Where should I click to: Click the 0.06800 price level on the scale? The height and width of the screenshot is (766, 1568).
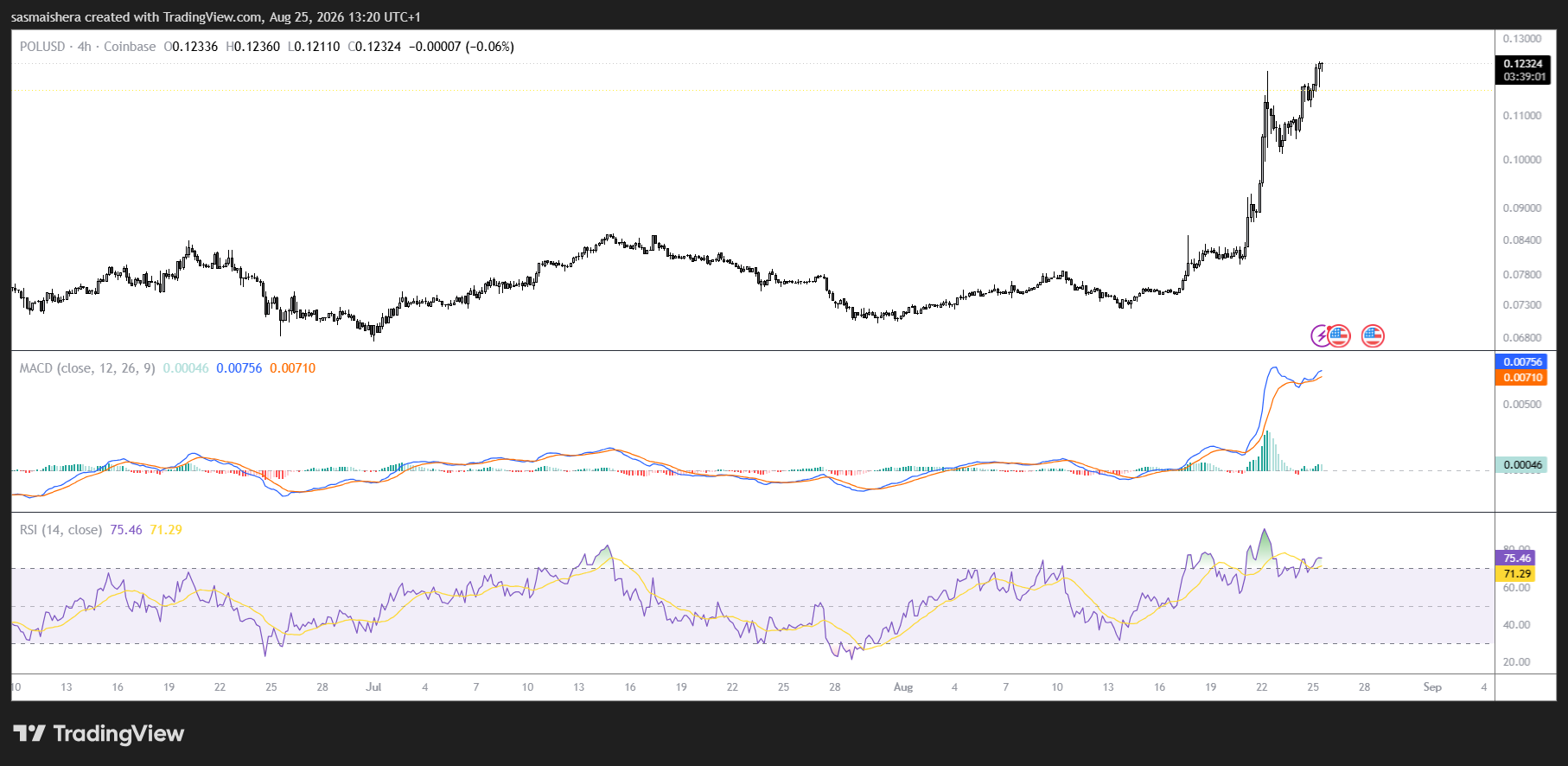click(1522, 338)
